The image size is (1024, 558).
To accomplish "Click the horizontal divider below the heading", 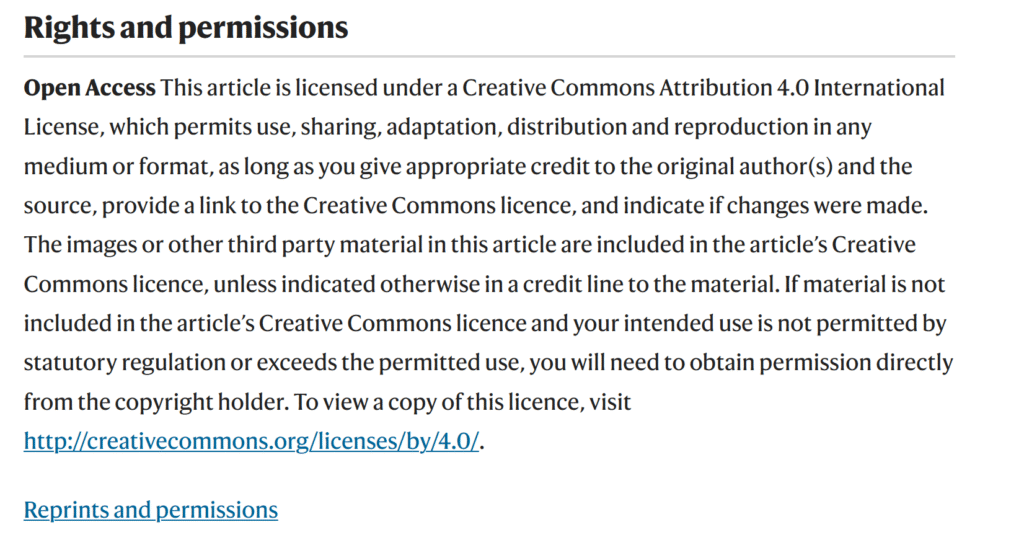I will [x=489, y=56].
